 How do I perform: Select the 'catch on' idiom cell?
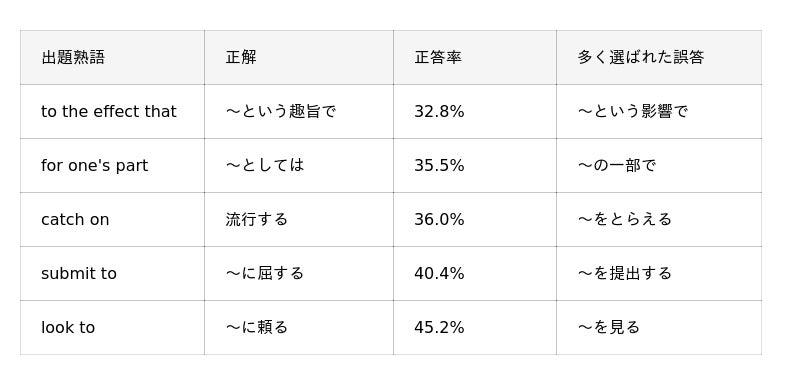pos(112,220)
